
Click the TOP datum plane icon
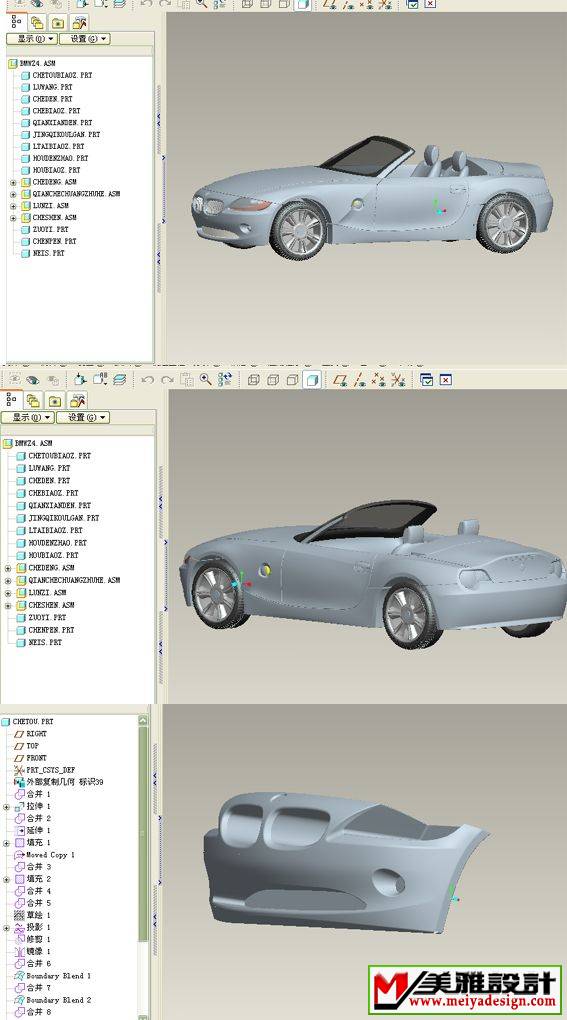tap(19, 745)
